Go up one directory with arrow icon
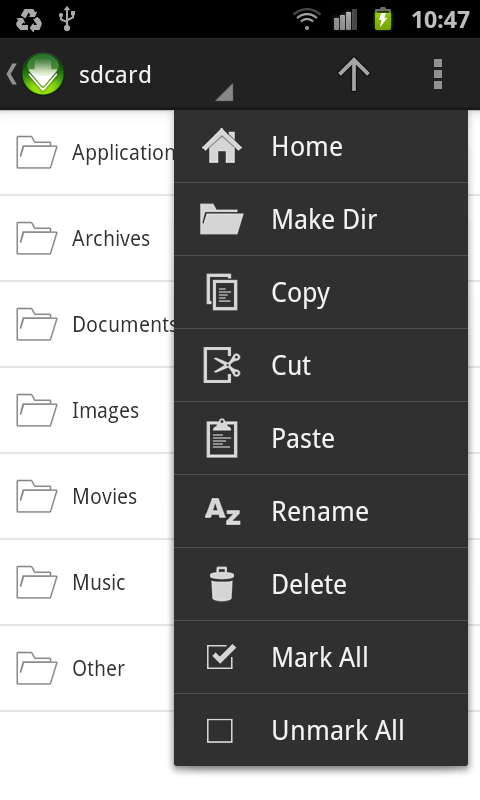This screenshot has height=800, width=480. [353, 74]
